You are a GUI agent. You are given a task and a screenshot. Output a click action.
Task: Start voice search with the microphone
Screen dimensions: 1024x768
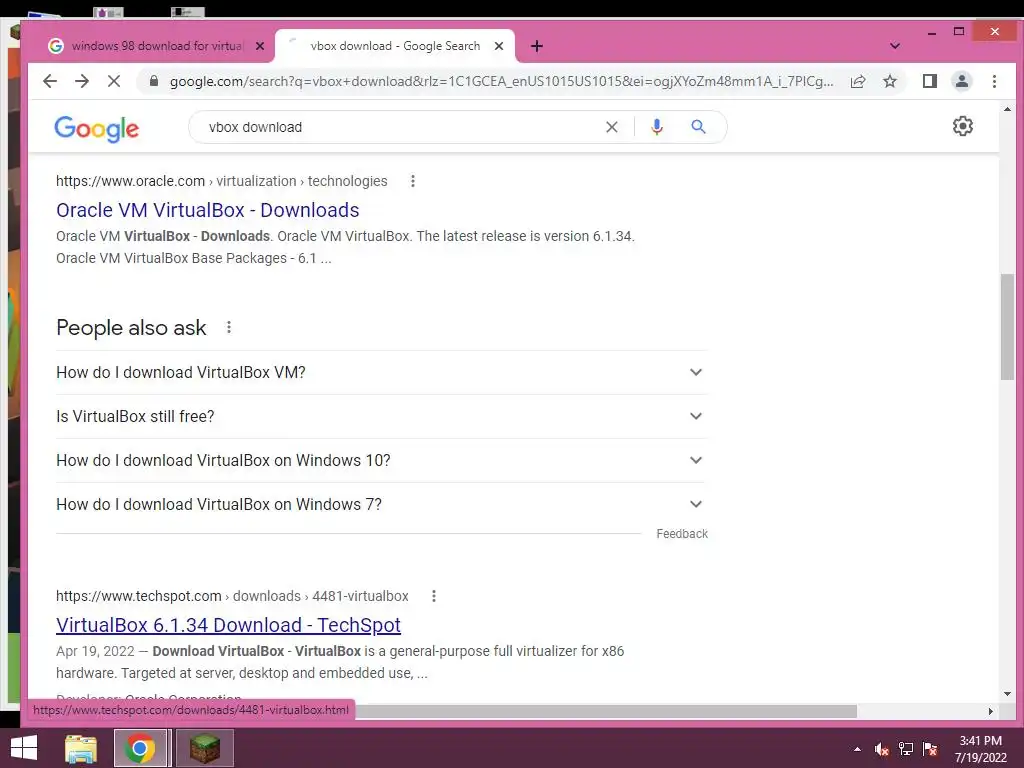[x=657, y=127]
